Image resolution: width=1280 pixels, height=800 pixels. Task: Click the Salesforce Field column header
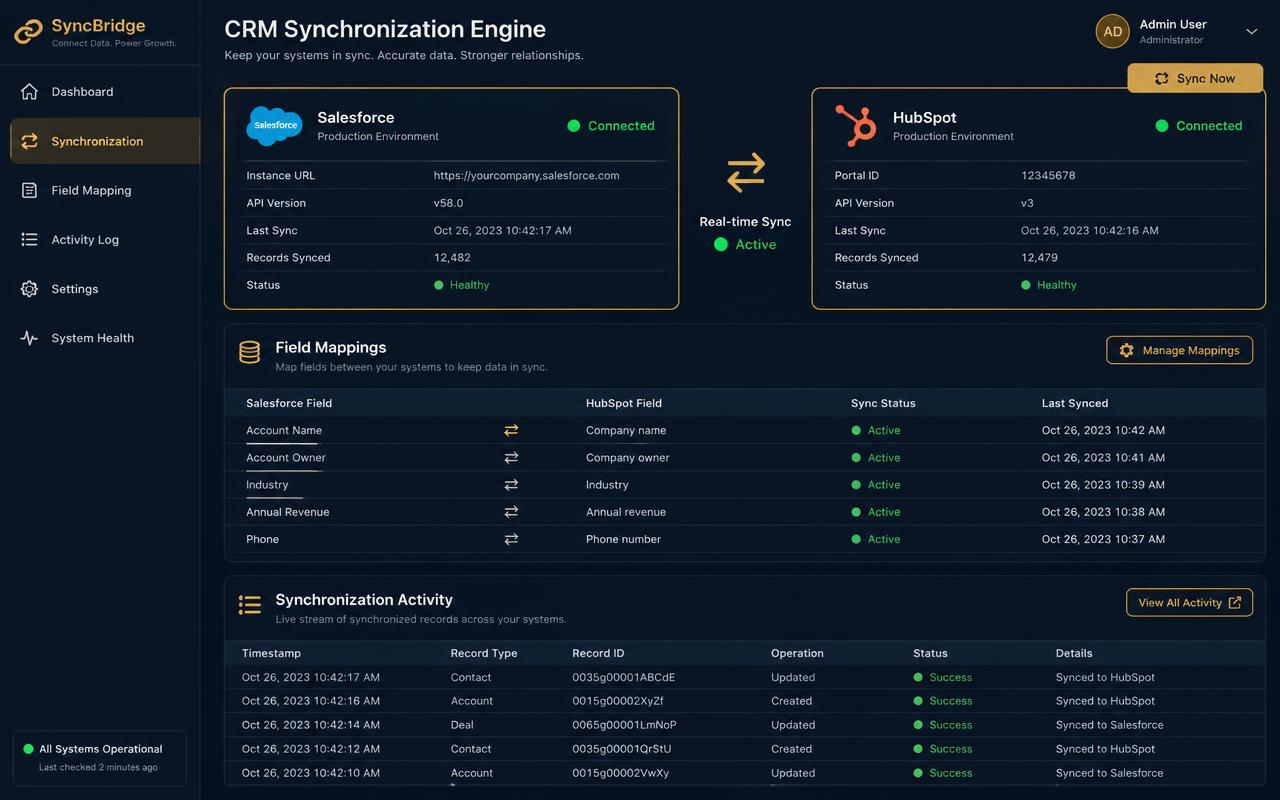click(x=289, y=403)
